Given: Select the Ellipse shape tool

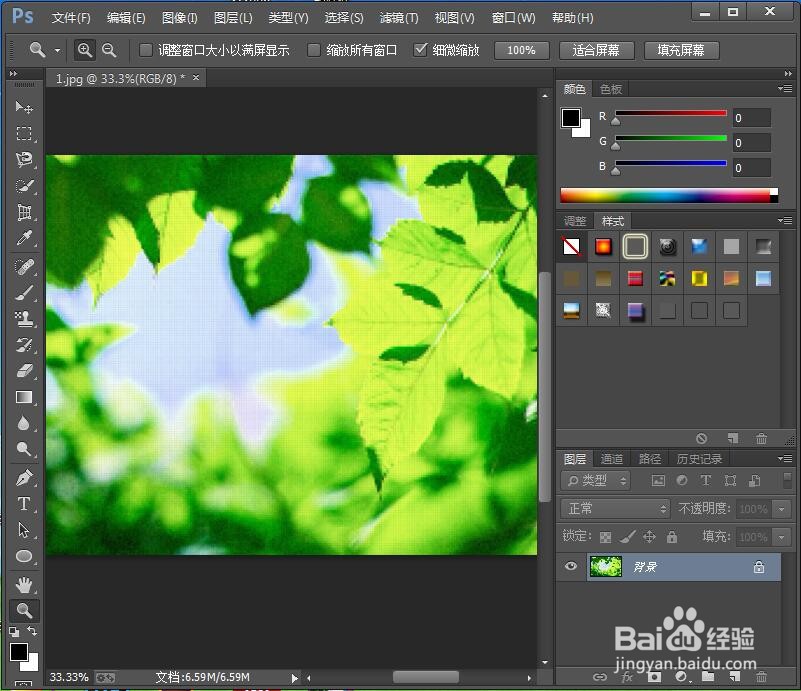Looking at the screenshot, I should pos(23,556).
